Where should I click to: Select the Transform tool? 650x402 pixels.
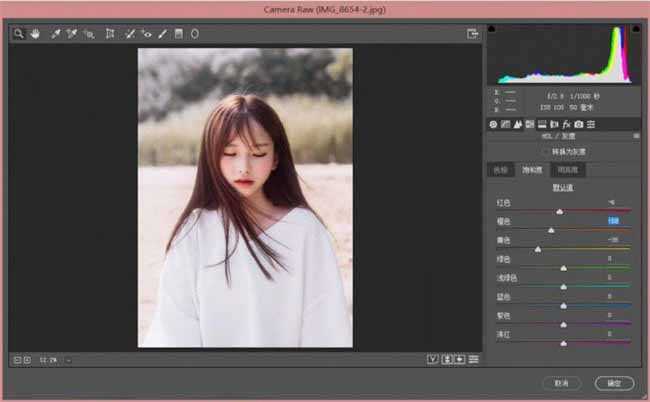[110, 34]
